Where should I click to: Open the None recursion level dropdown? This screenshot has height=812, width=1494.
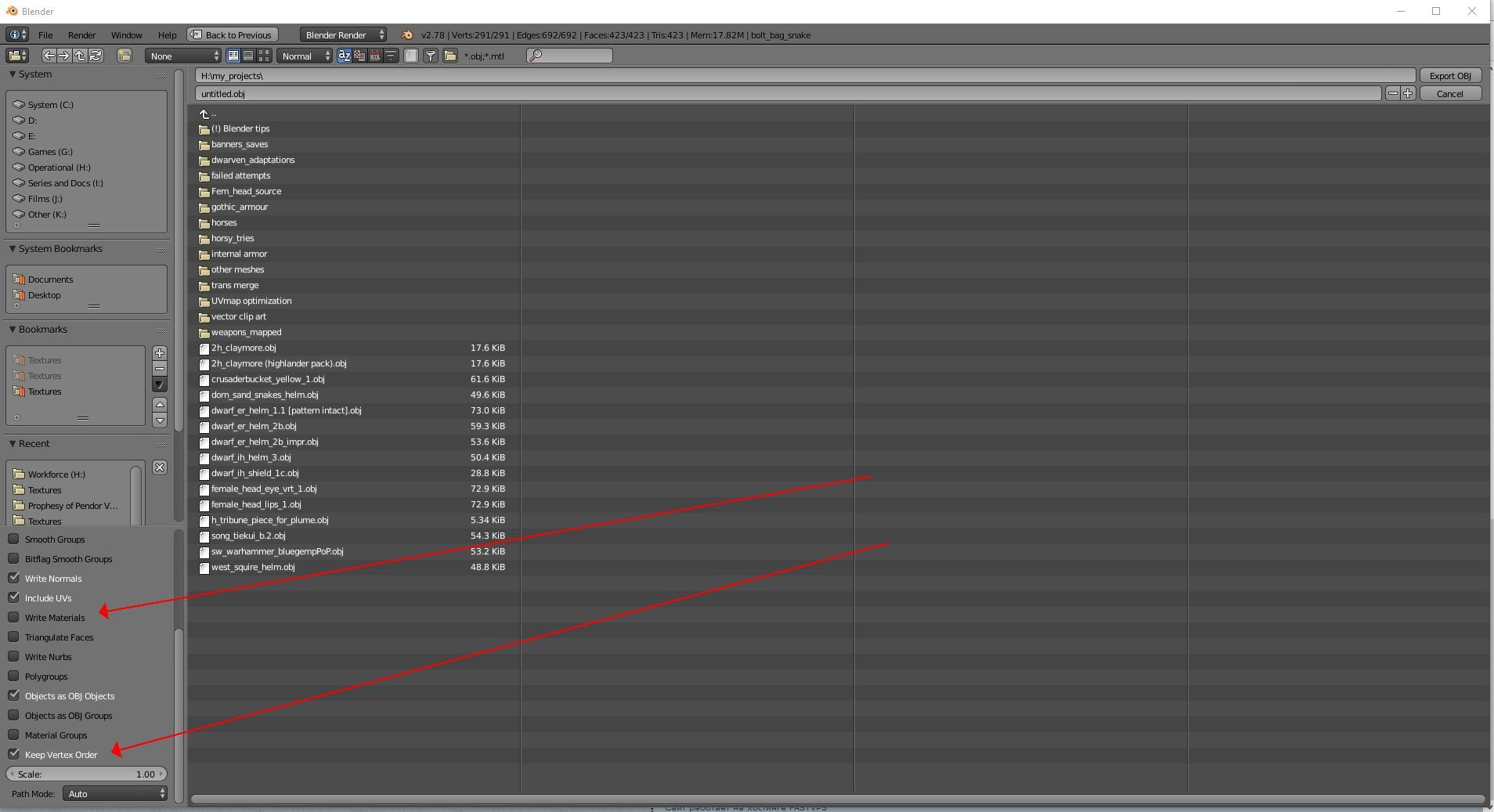(183, 56)
